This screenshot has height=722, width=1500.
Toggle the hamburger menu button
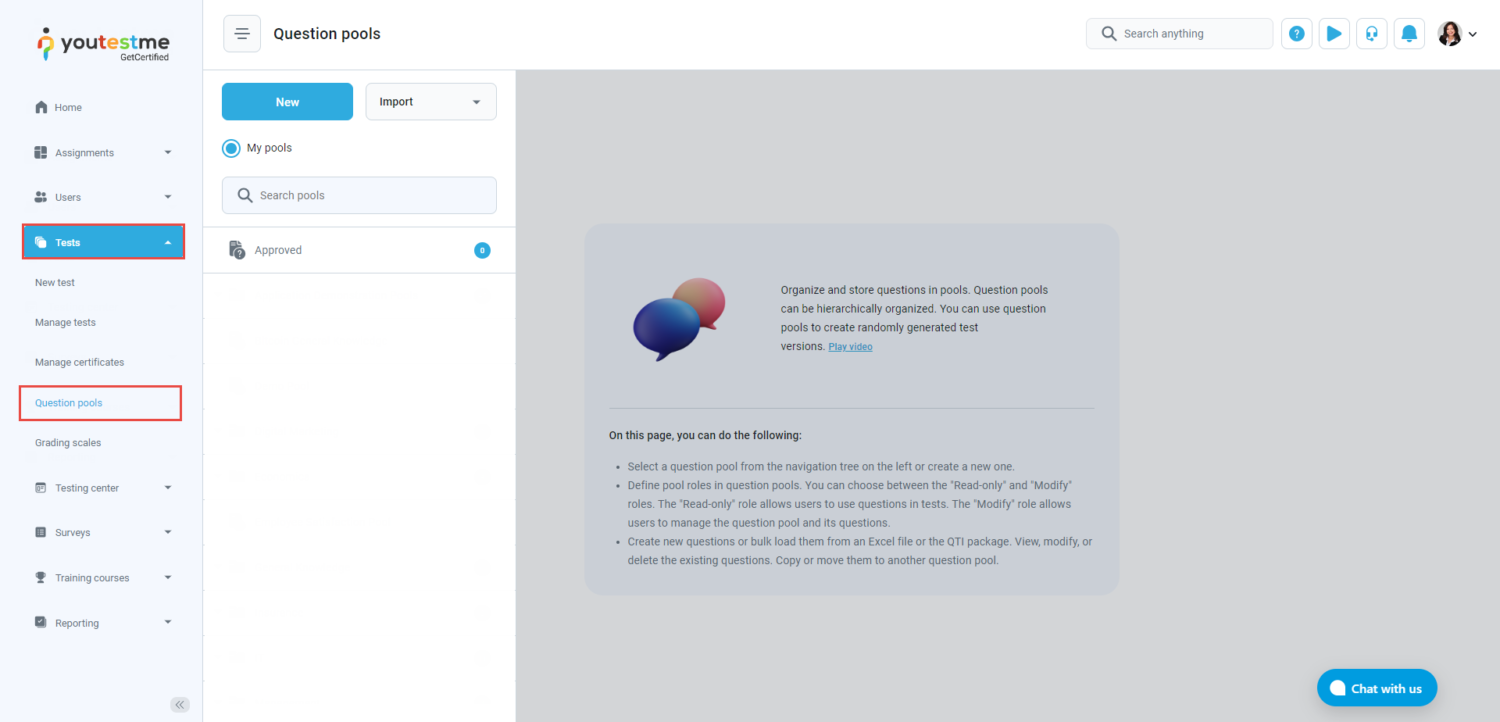coord(242,34)
